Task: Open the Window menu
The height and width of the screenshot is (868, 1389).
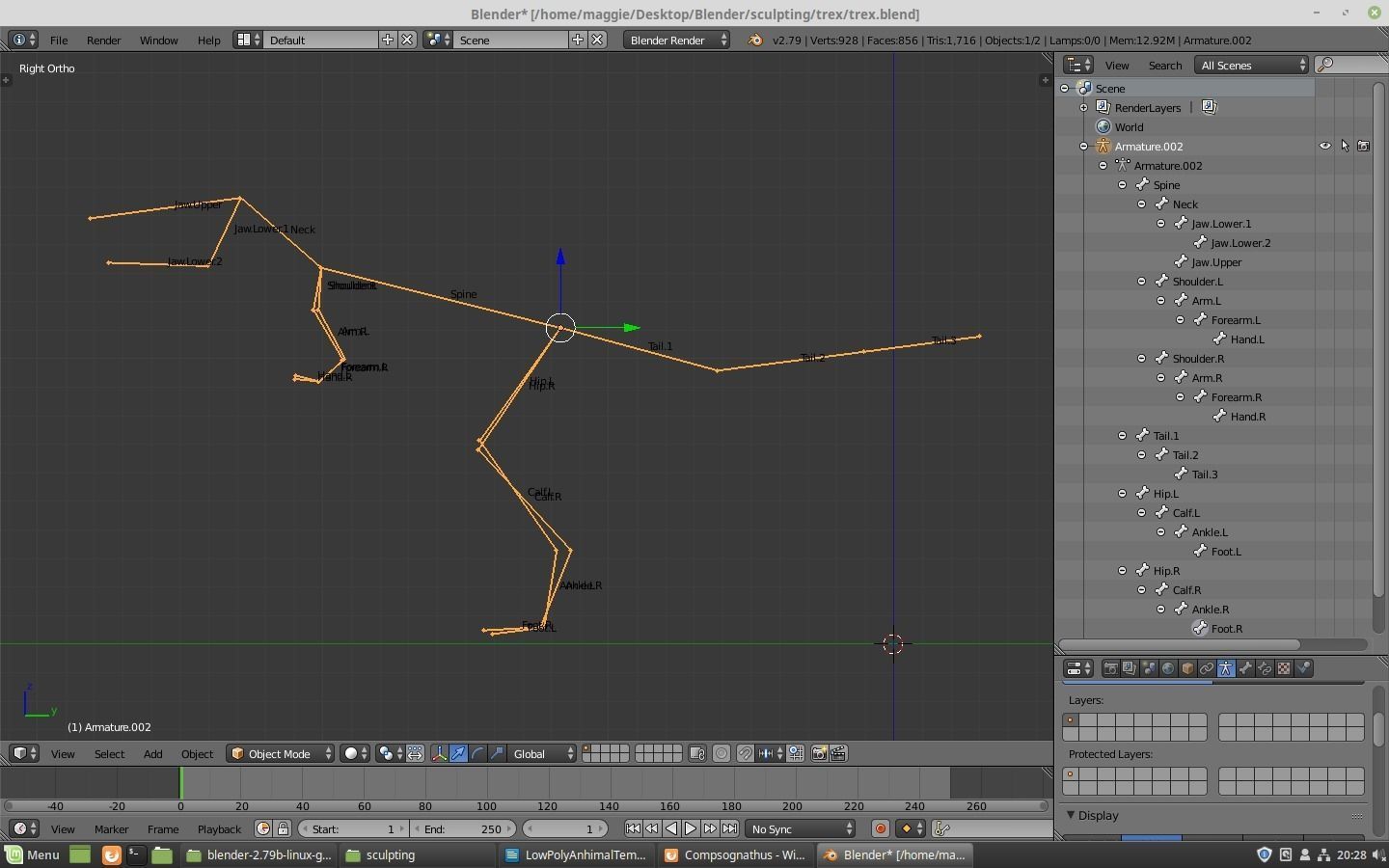Action: pos(158,40)
